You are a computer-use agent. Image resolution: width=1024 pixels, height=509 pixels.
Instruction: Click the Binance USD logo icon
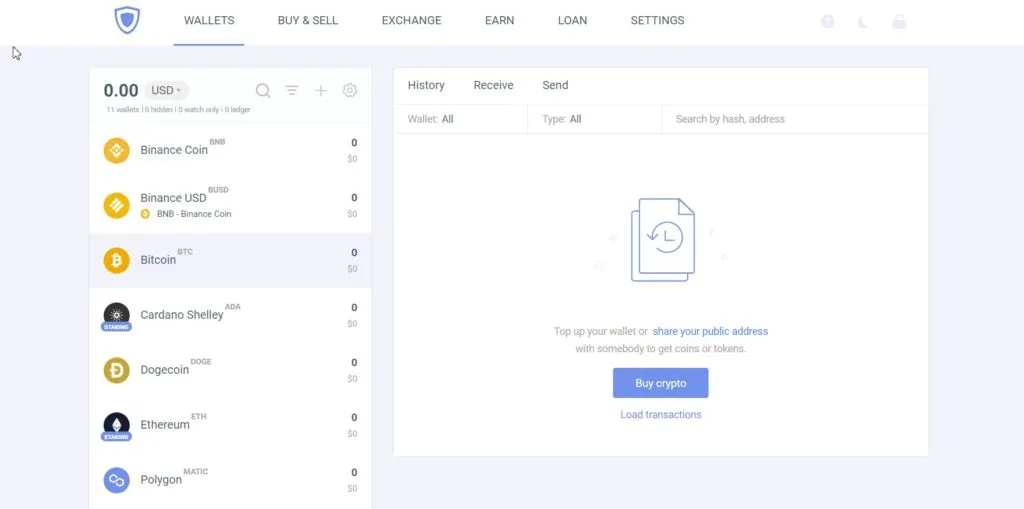117,206
